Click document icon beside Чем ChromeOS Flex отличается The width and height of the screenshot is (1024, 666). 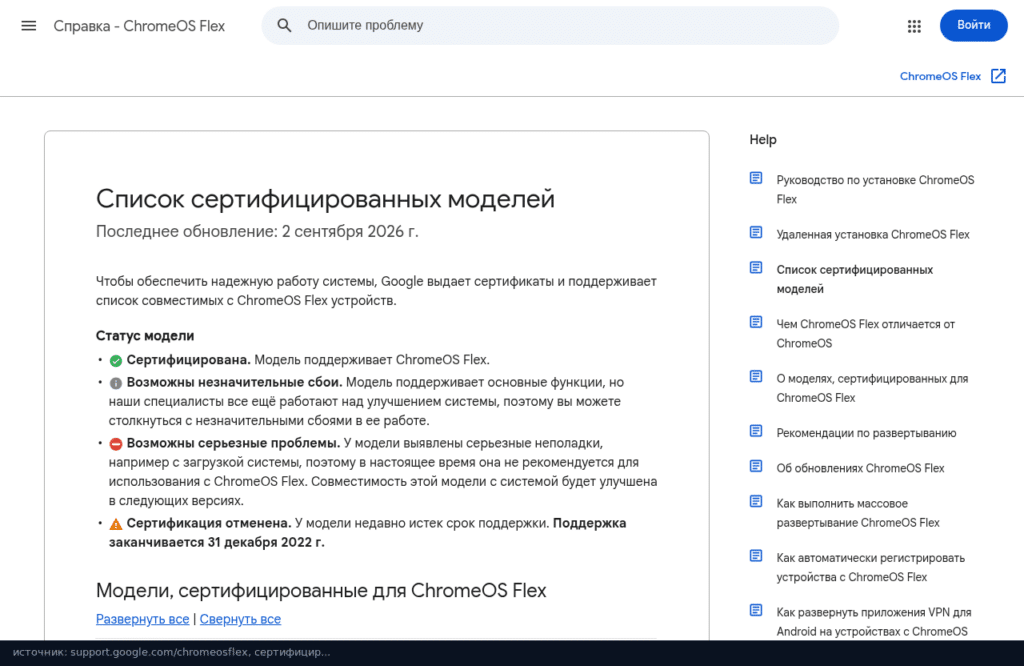point(756,322)
